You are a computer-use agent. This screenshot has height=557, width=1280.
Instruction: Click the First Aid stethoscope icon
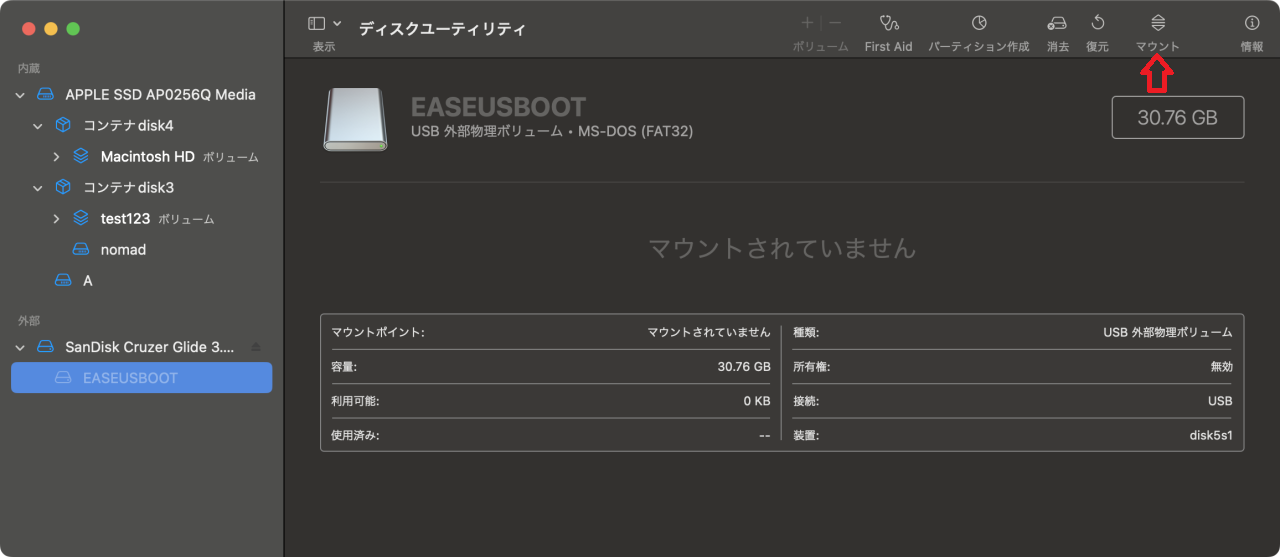(888, 24)
